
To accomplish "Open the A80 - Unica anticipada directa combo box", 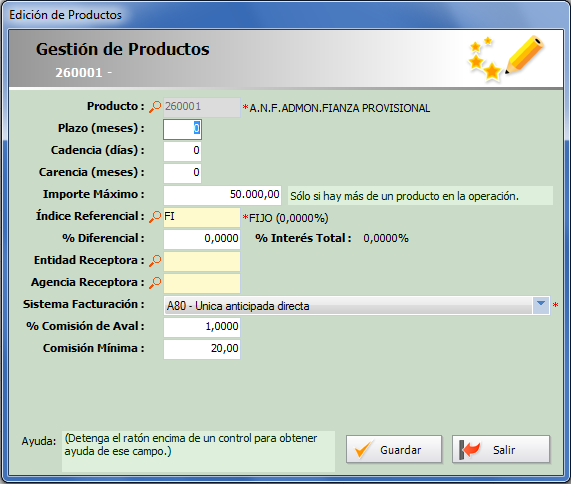I will 357,305.
